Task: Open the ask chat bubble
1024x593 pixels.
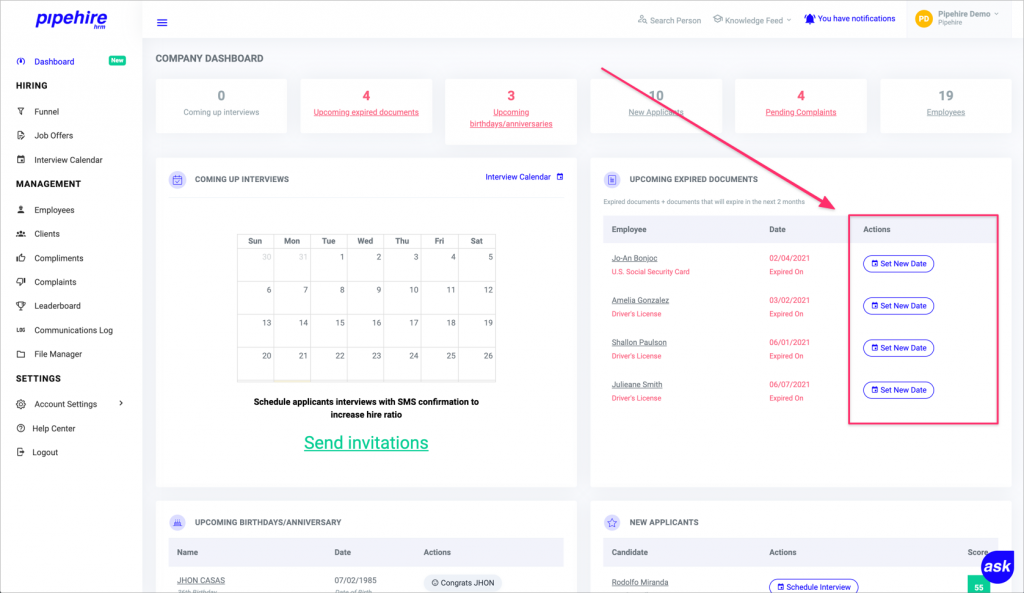Action: click(x=996, y=567)
